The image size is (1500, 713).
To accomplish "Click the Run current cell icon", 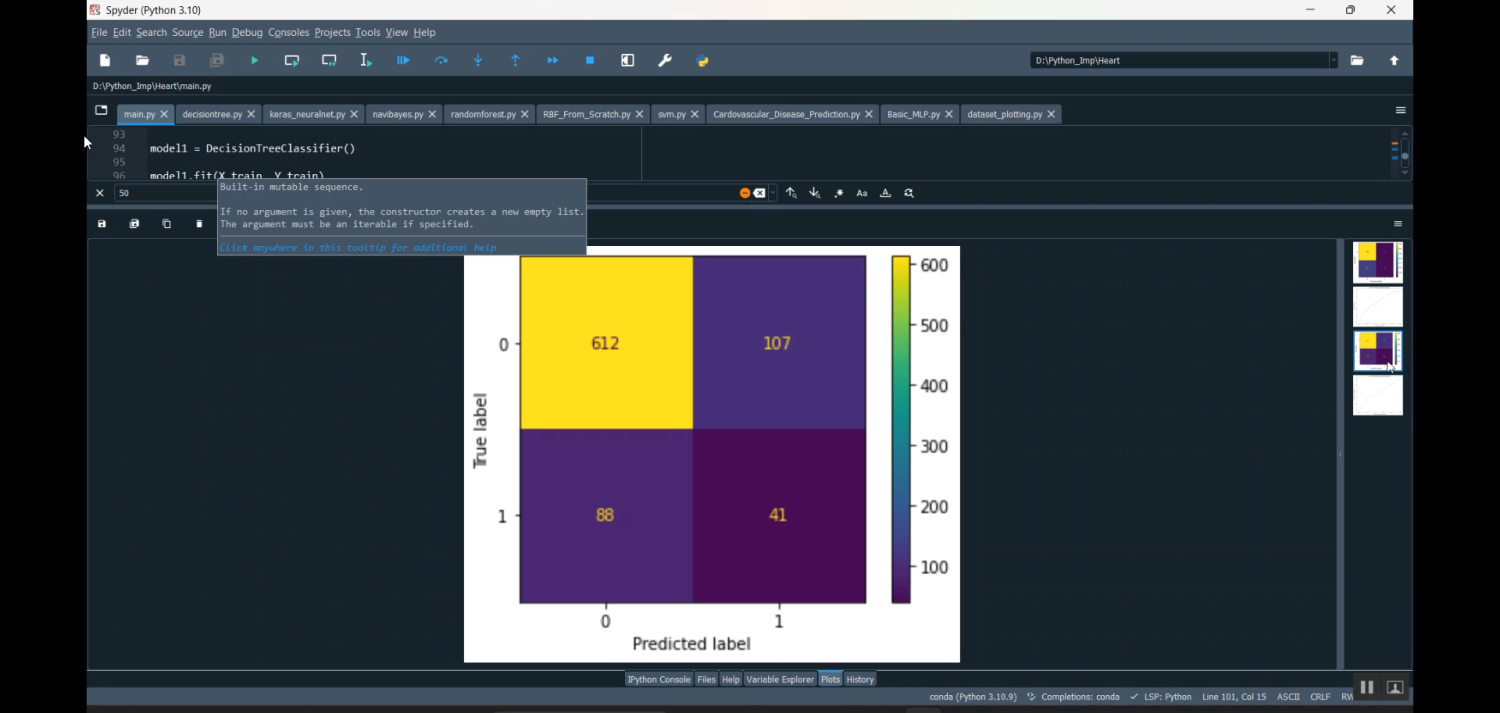I will (292, 61).
